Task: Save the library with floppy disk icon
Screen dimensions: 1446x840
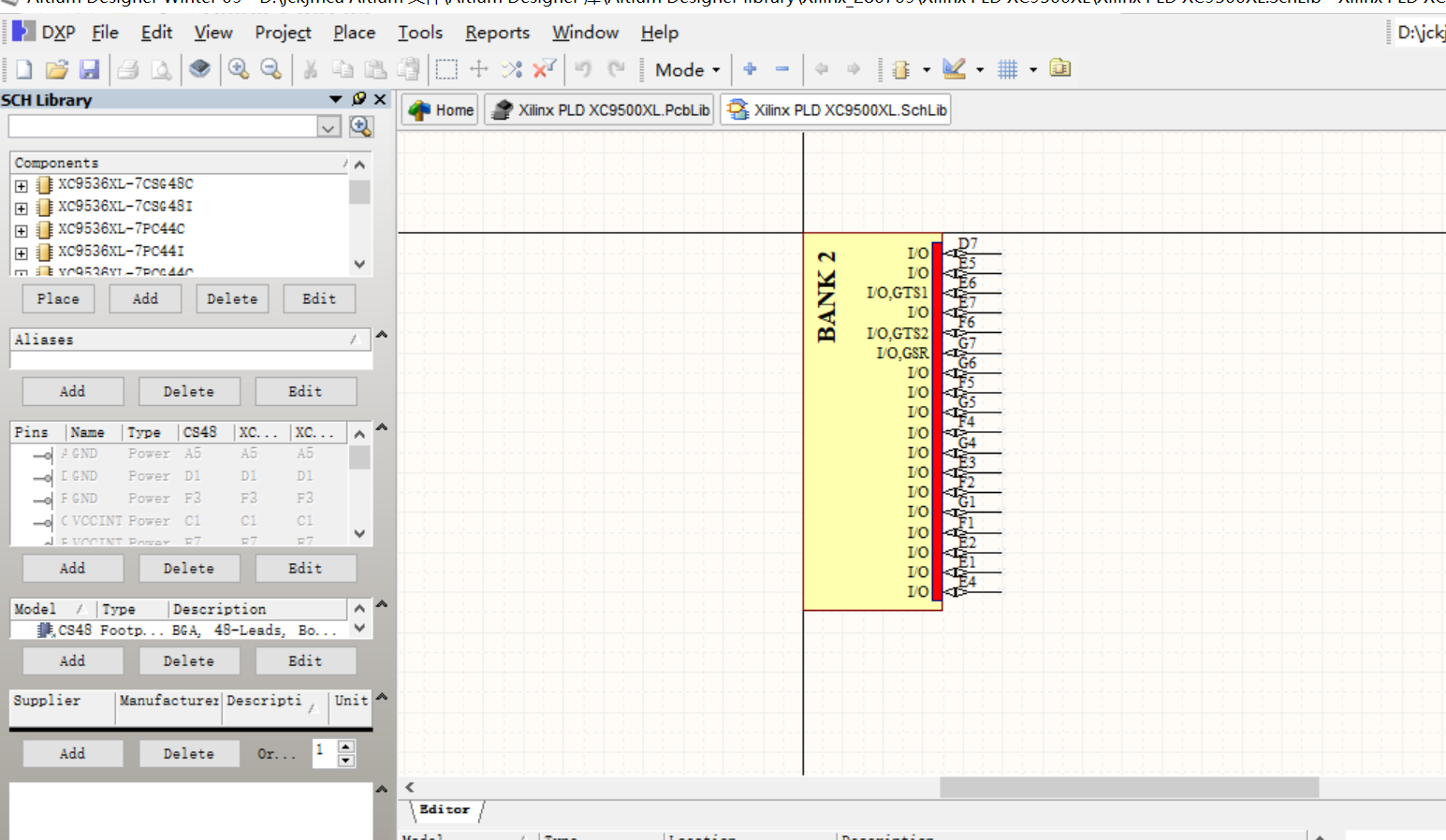Action: coord(89,69)
